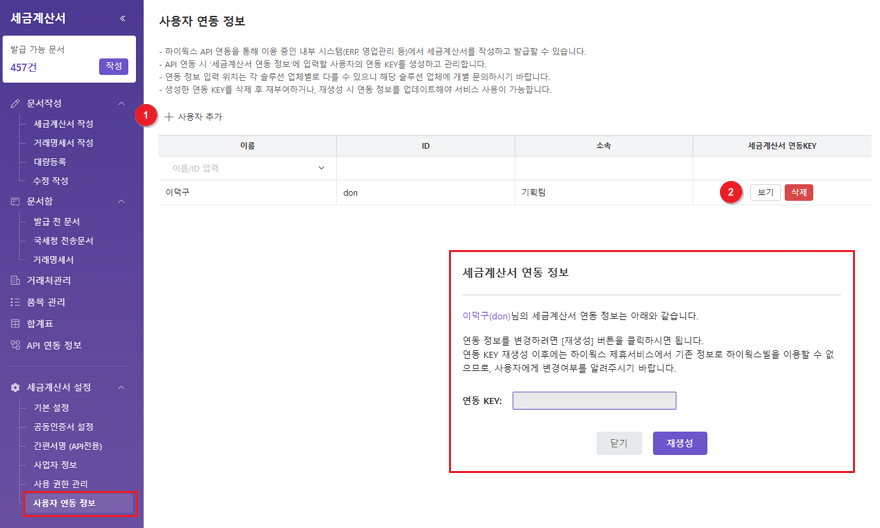Collapse the 문서작성 section chevron

coord(121,103)
